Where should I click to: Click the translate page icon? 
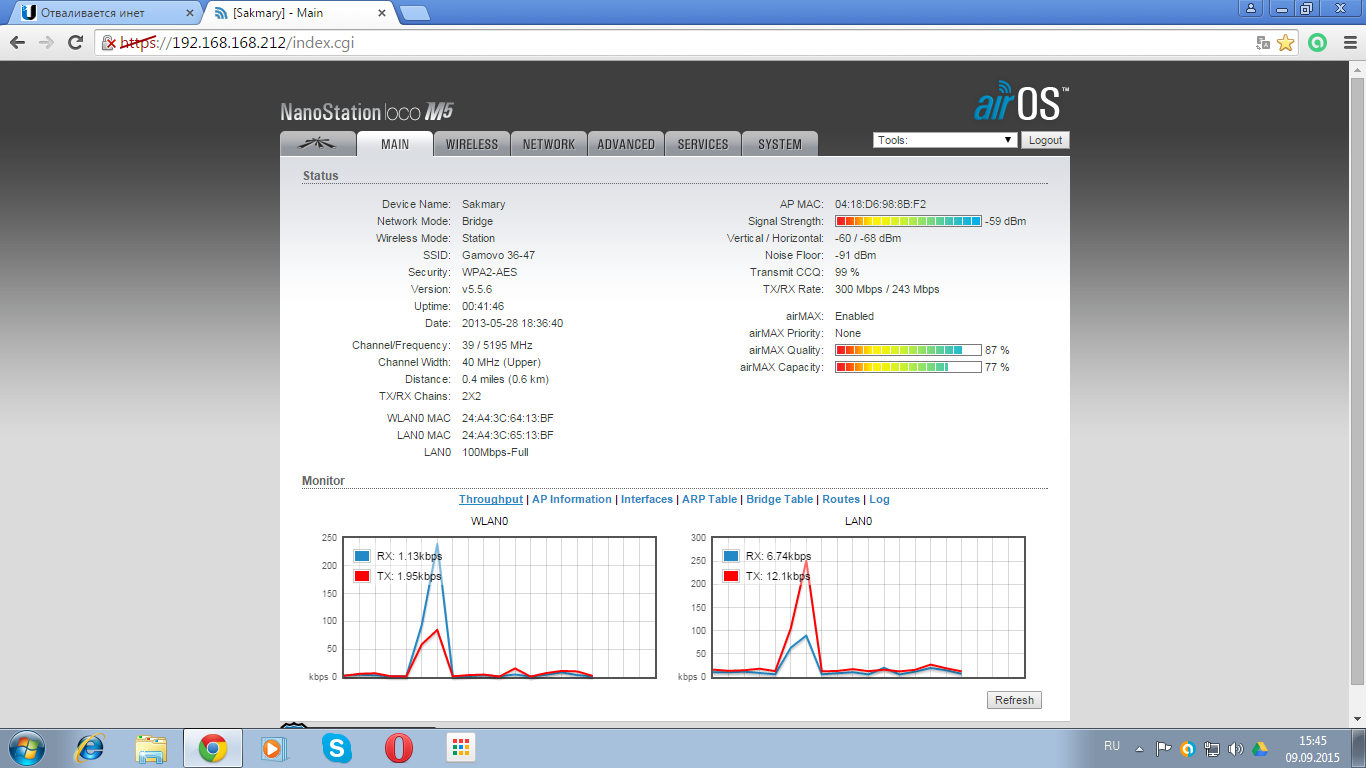pyautogui.click(x=1263, y=43)
